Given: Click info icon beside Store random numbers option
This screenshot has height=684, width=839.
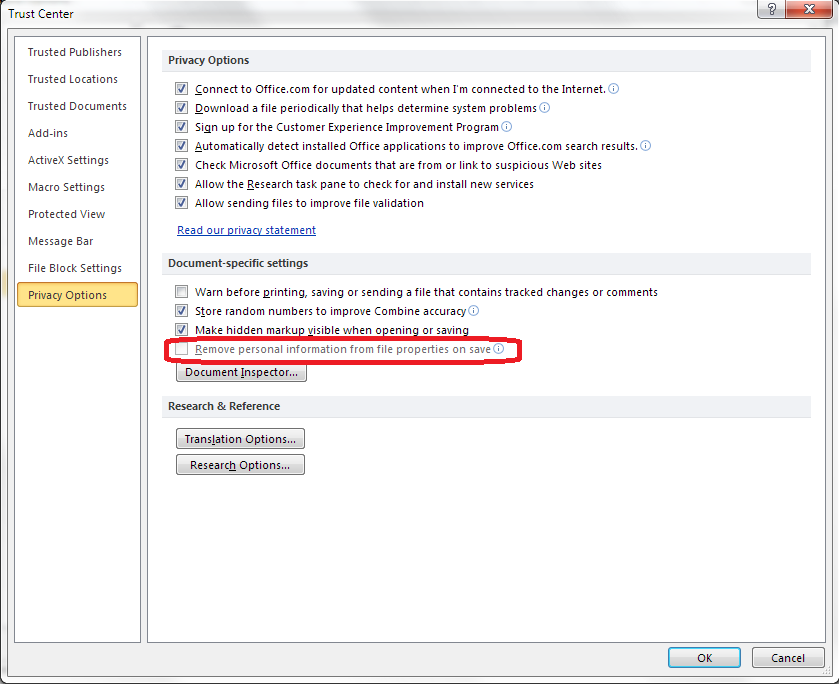Looking at the screenshot, I should (x=474, y=311).
